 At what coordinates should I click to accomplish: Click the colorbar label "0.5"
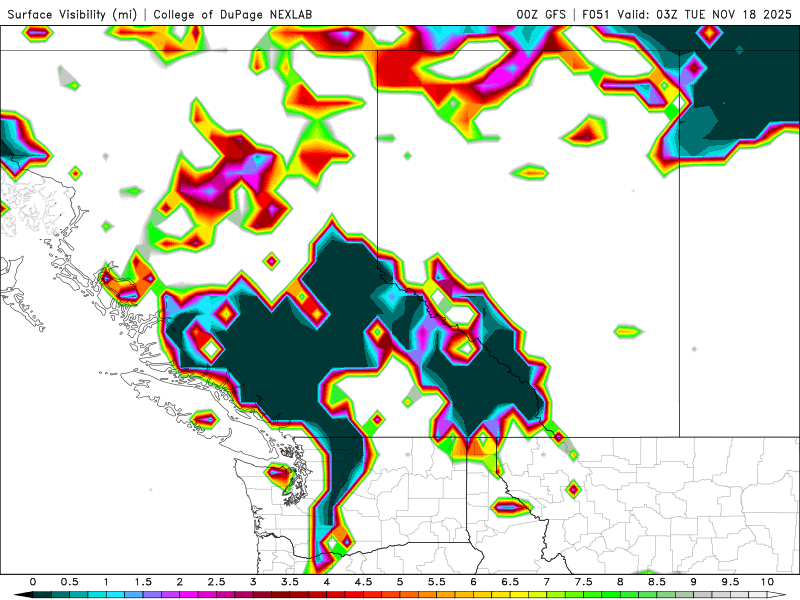[x=69, y=582]
